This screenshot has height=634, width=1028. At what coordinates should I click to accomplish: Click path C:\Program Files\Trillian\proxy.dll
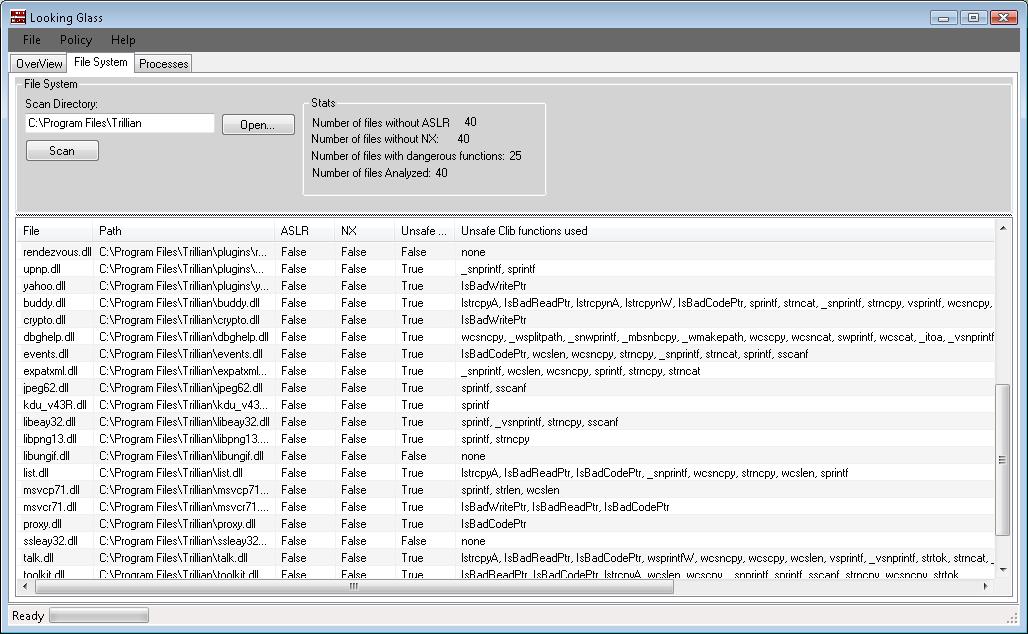(178, 525)
